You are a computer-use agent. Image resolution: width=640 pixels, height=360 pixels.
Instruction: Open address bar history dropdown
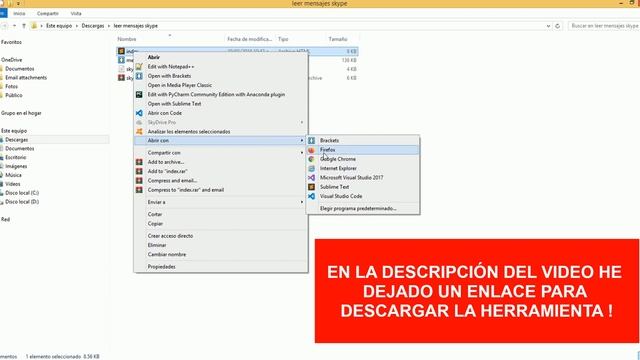click(548, 26)
